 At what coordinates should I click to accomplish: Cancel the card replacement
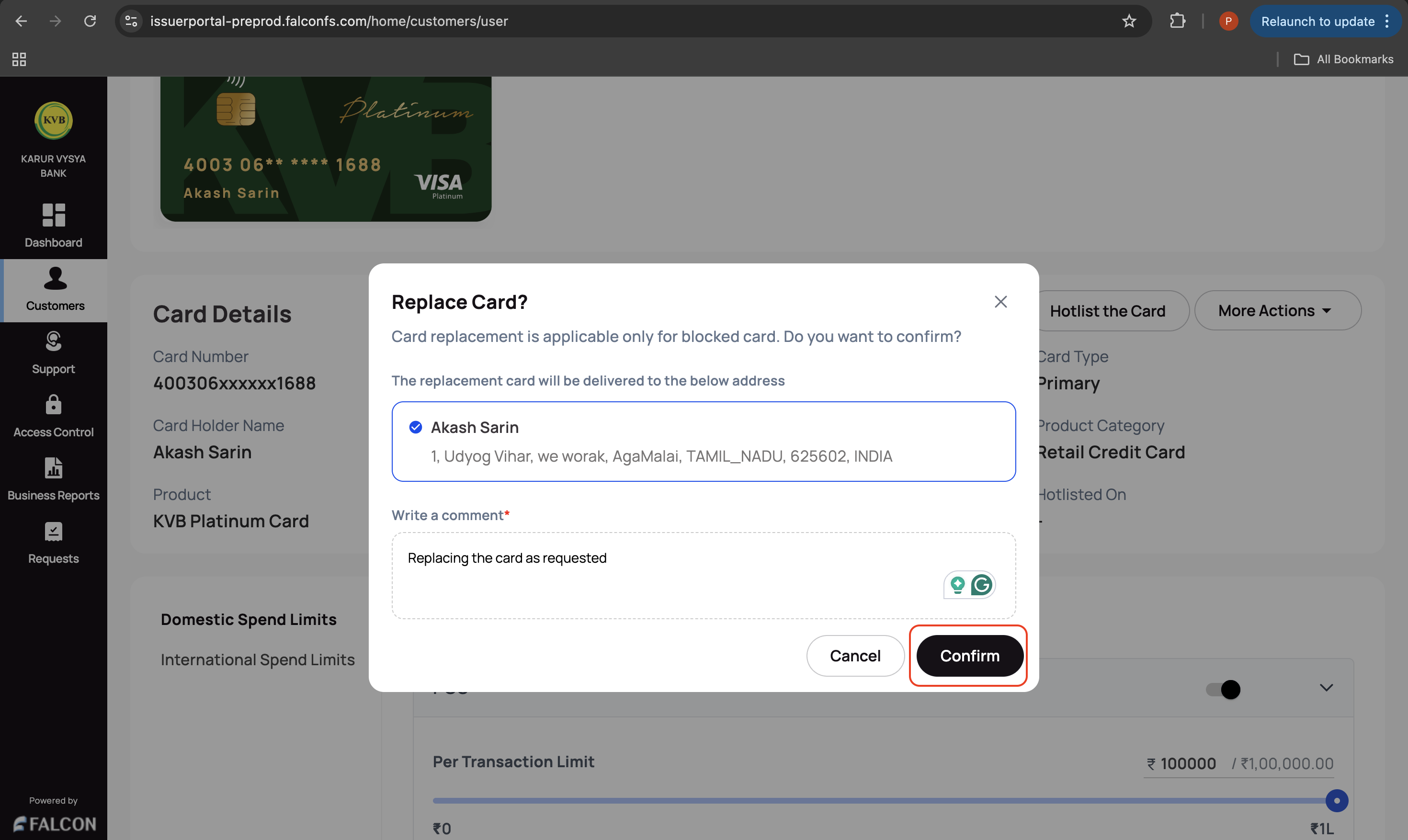(854, 656)
